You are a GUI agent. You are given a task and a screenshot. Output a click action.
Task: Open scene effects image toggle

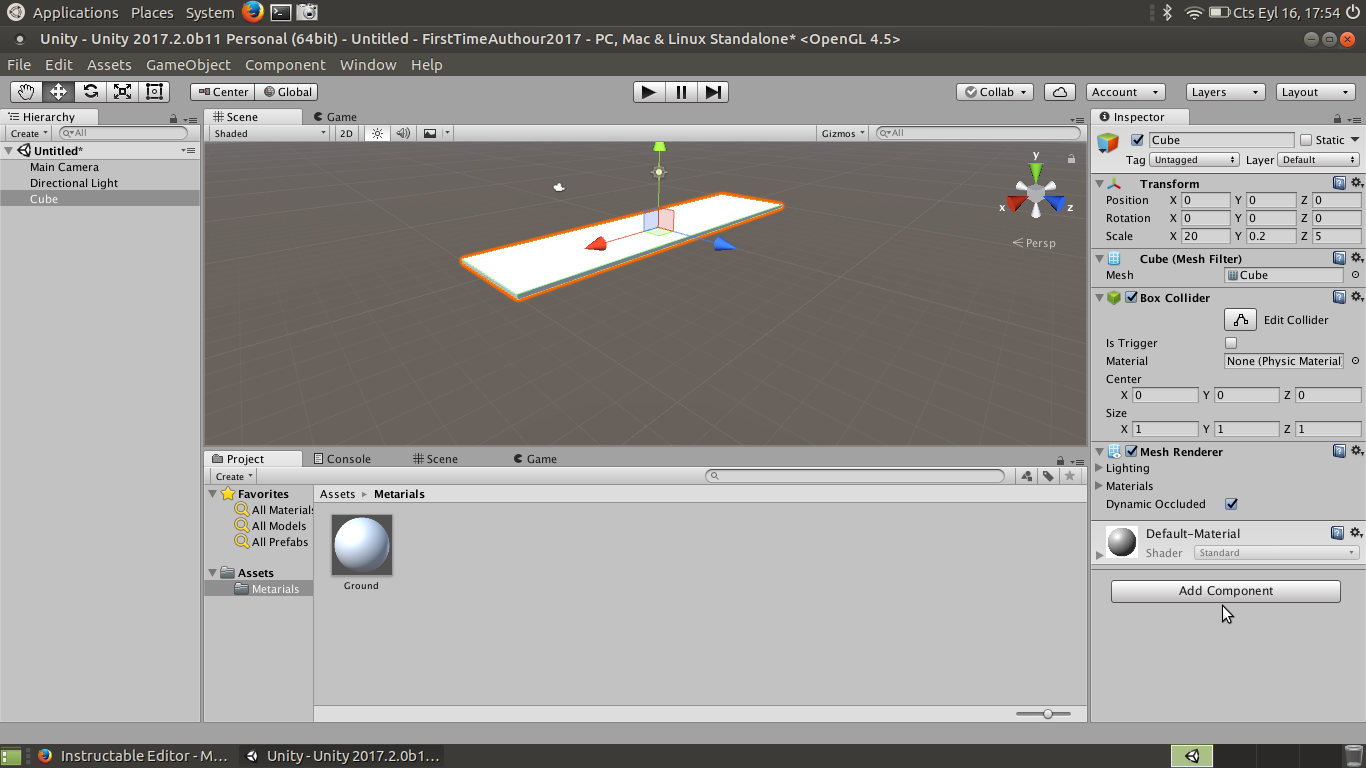pos(430,133)
